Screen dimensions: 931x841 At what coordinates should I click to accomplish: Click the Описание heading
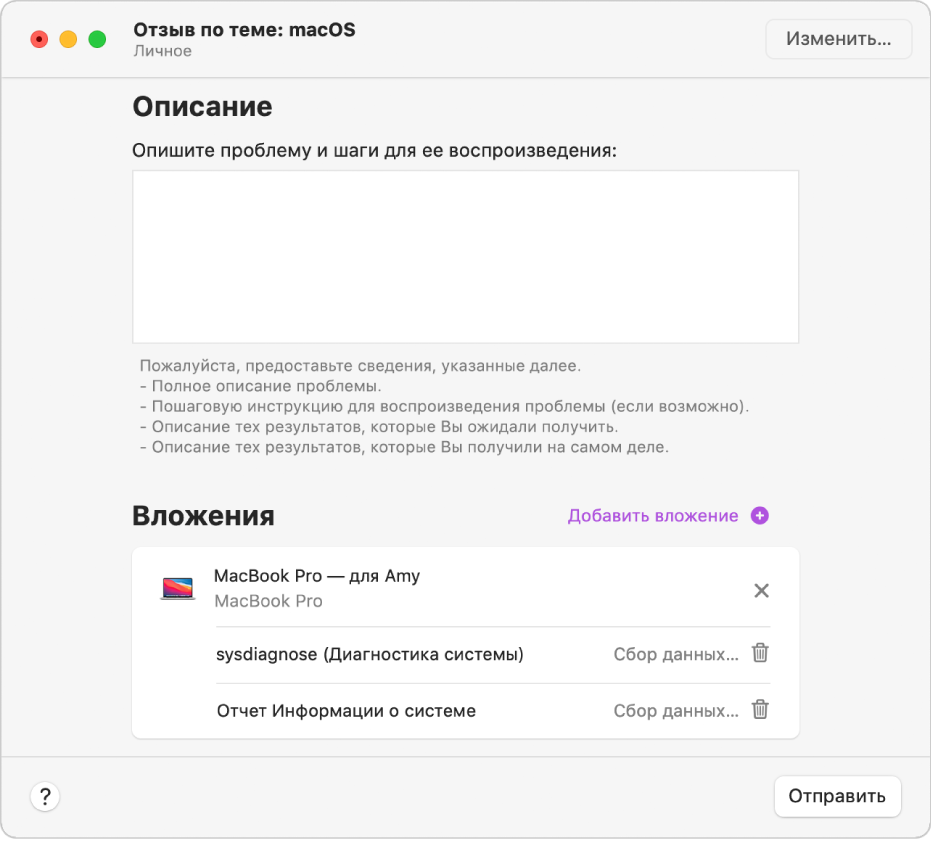(202, 107)
